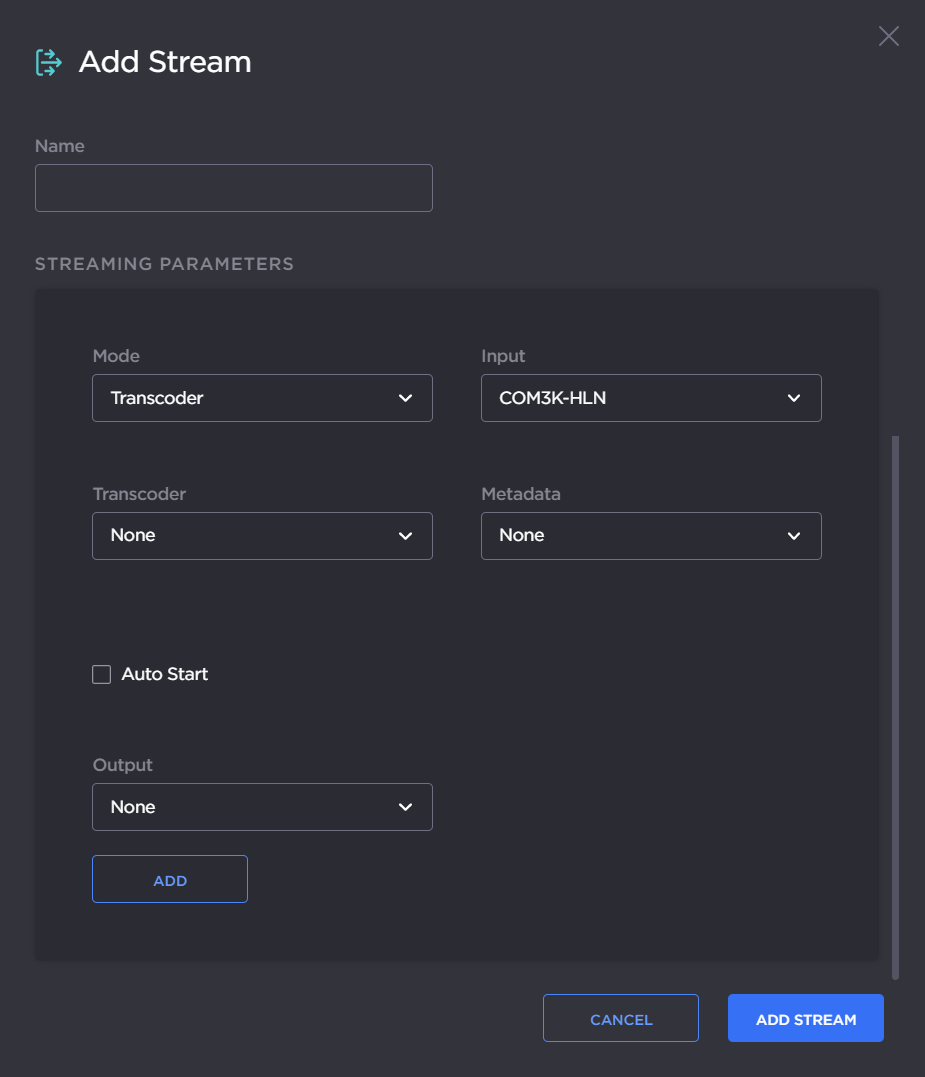Check Auto Start before adding stream
The image size is (925, 1077).
[101, 674]
